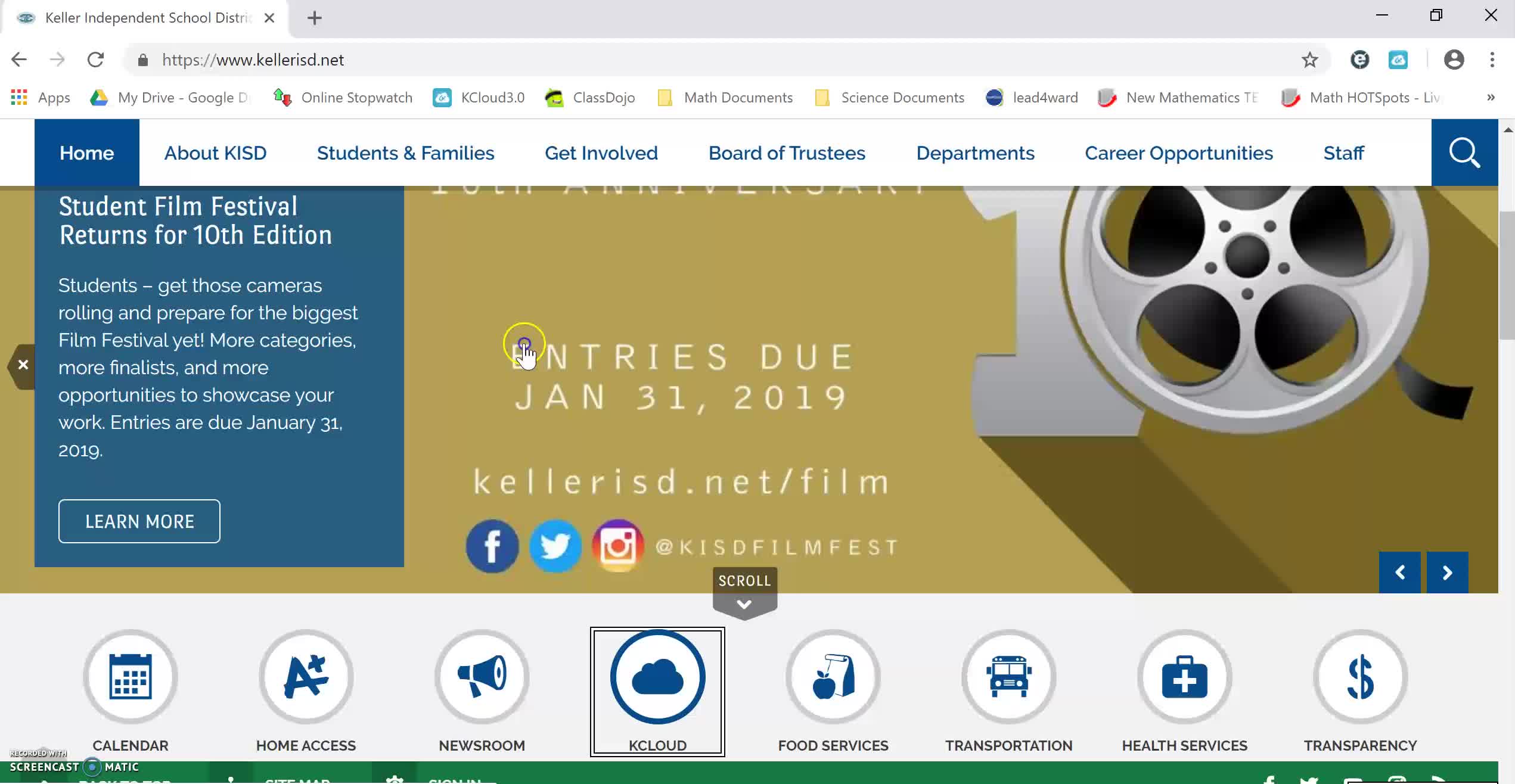Image resolution: width=1515 pixels, height=784 pixels.
Task: Click the Twitter icon in banner
Action: click(555, 546)
